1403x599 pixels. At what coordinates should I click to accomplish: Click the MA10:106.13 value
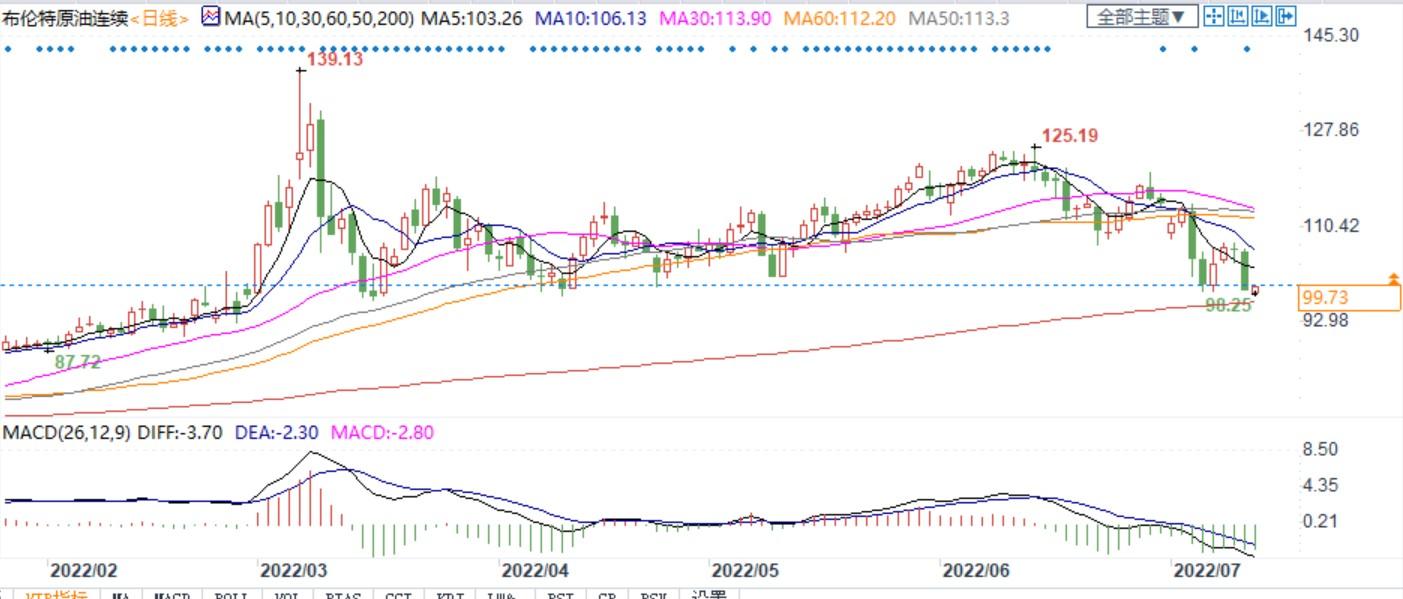click(x=591, y=18)
